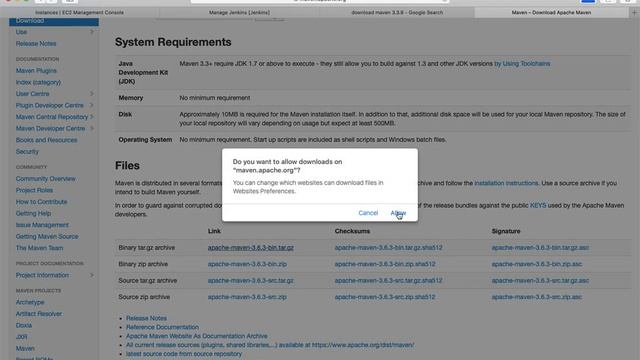Expand the Plugin Developer Centre chevron
Viewport: 640px width, 360px height.
92,105
